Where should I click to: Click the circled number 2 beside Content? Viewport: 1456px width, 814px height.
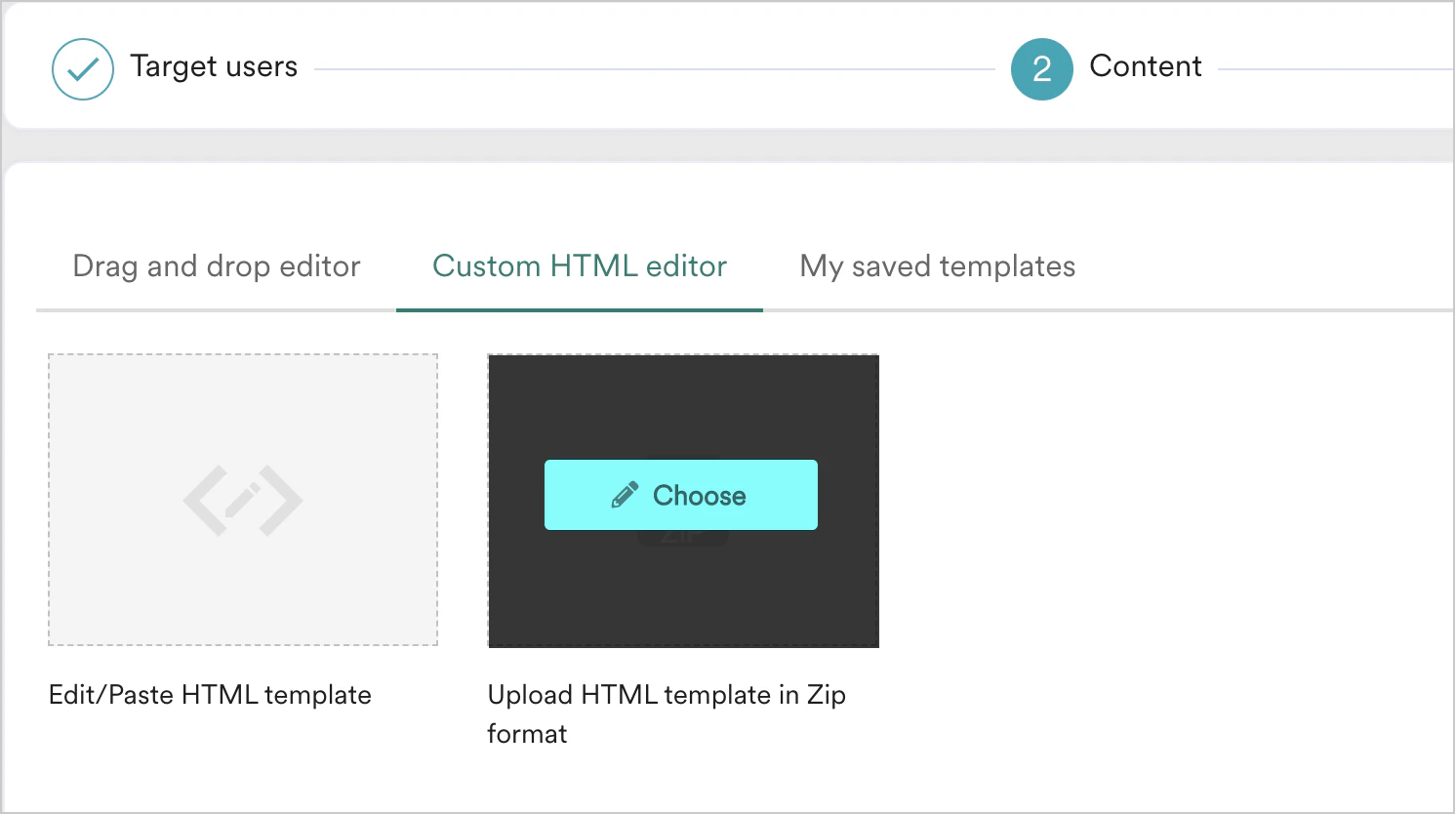(1040, 68)
